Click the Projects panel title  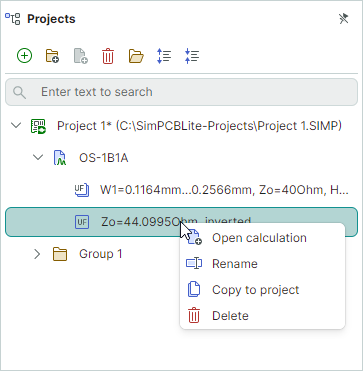51,19
